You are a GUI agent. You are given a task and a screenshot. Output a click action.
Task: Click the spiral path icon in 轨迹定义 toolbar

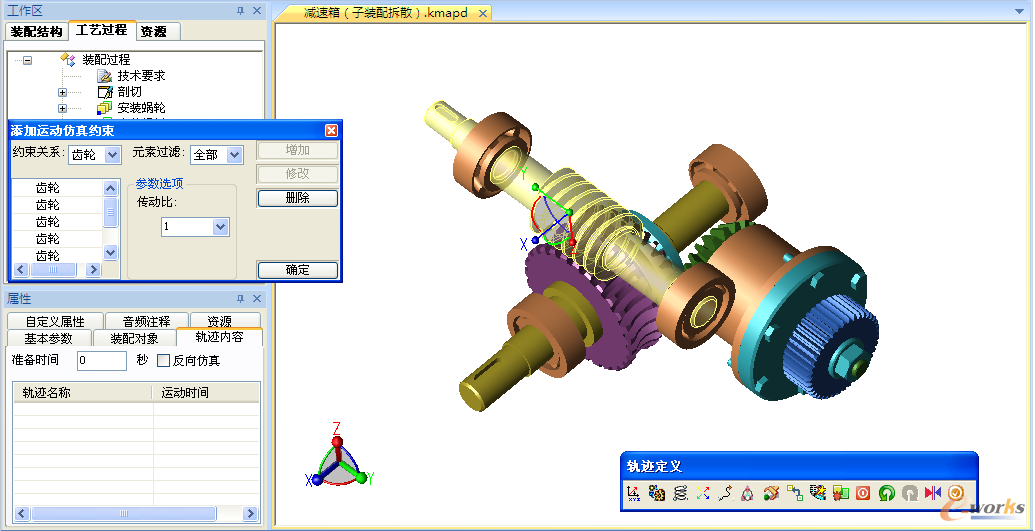tap(680, 493)
